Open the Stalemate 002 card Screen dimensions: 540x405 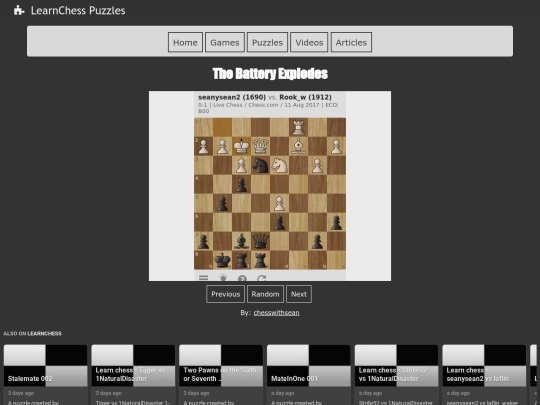(x=45, y=375)
